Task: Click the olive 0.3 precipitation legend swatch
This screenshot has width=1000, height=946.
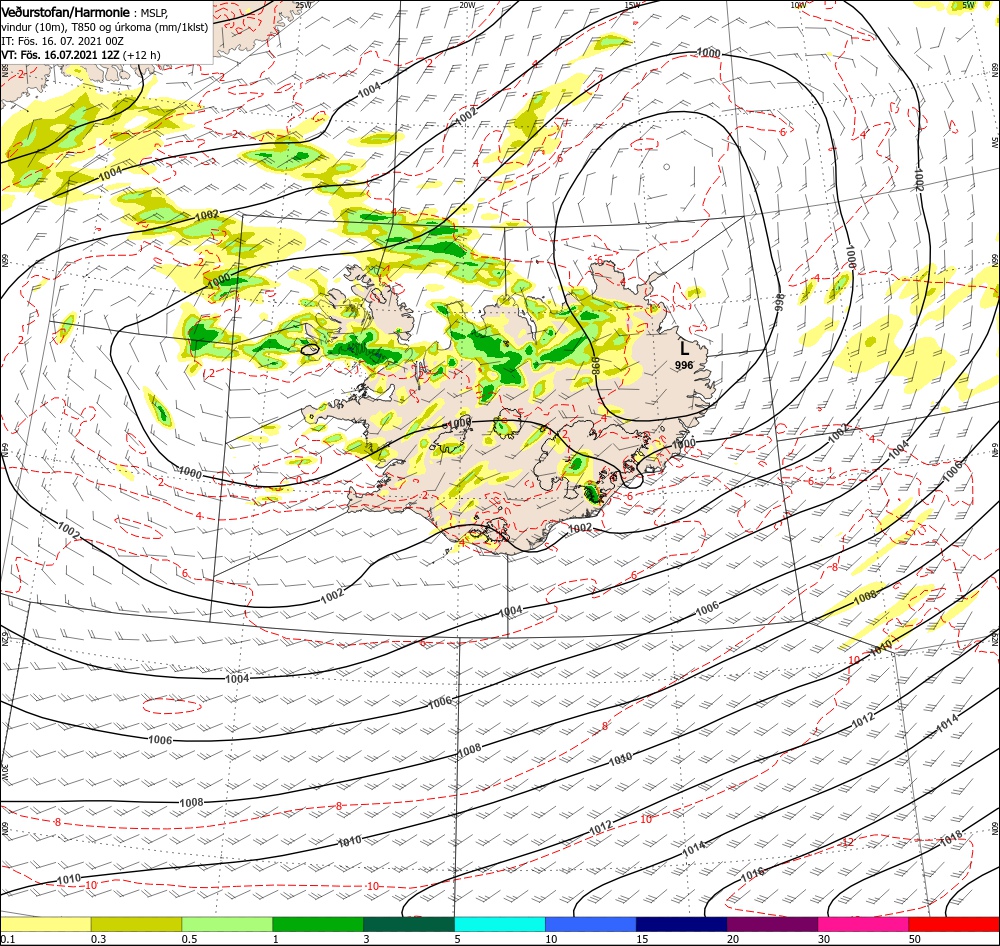Action: [x=136, y=924]
